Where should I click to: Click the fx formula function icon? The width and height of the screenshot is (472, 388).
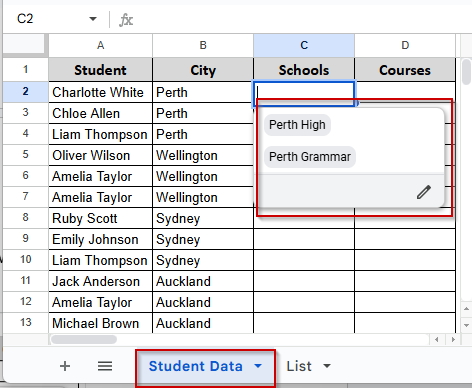(x=126, y=20)
